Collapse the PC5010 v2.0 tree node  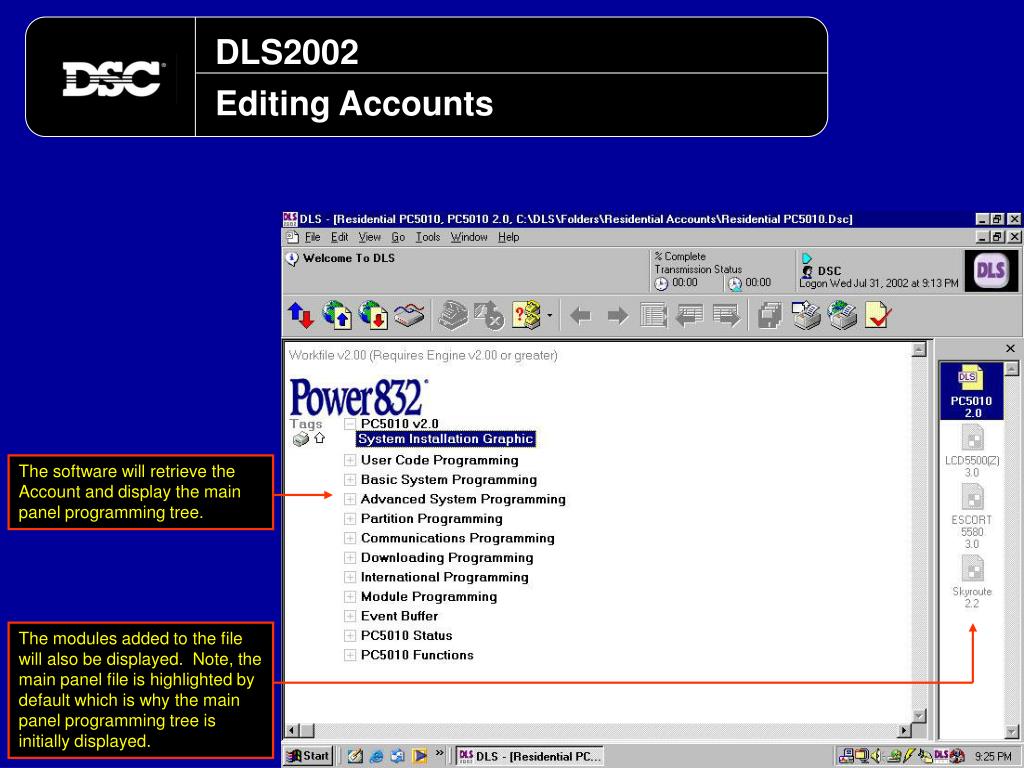point(350,423)
